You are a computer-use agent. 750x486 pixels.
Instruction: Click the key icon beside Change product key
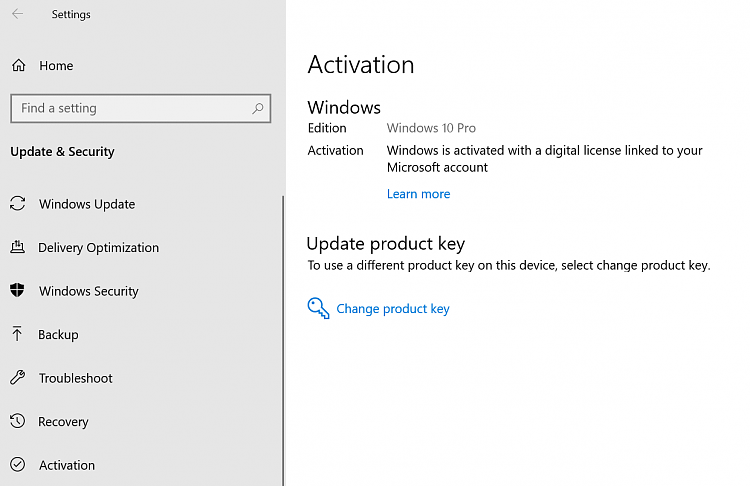318,308
